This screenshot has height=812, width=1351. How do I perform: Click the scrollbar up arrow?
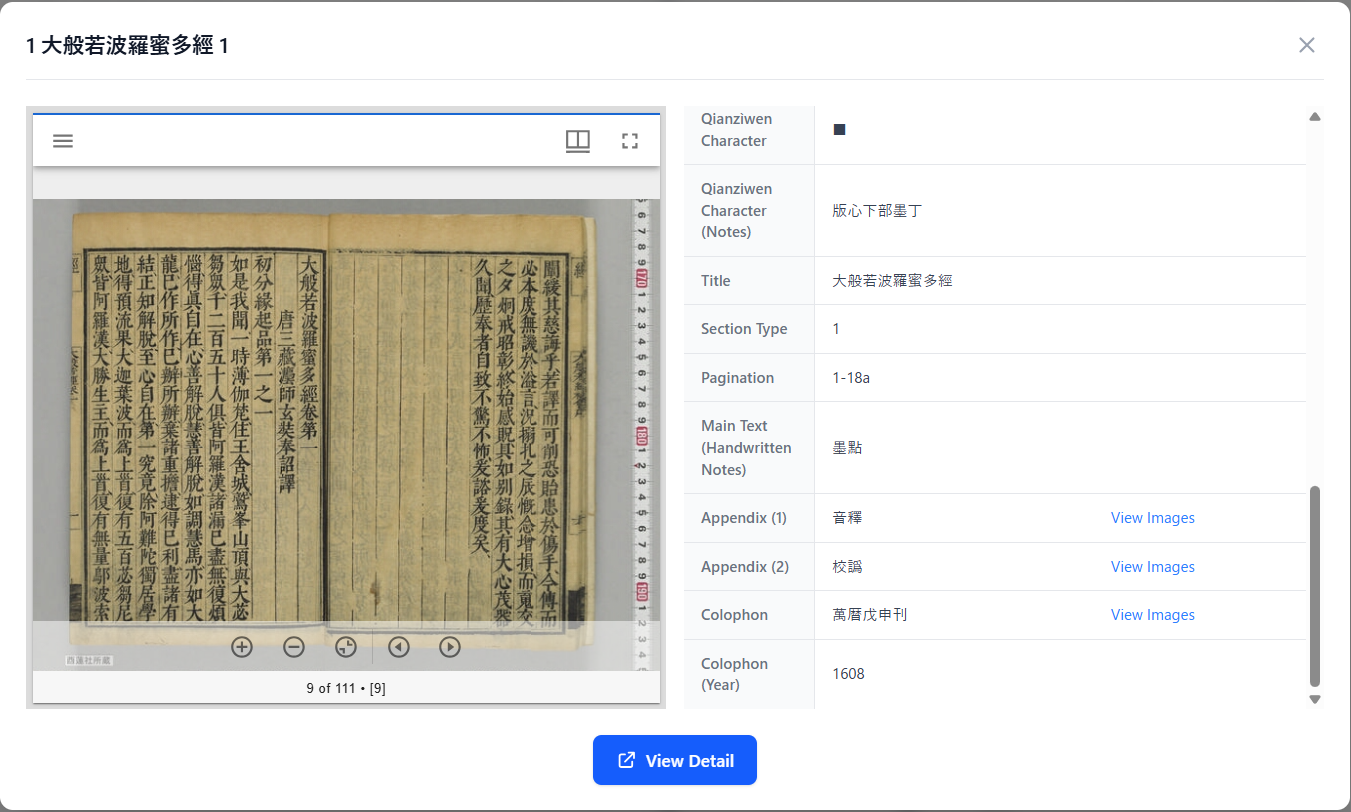point(1315,117)
